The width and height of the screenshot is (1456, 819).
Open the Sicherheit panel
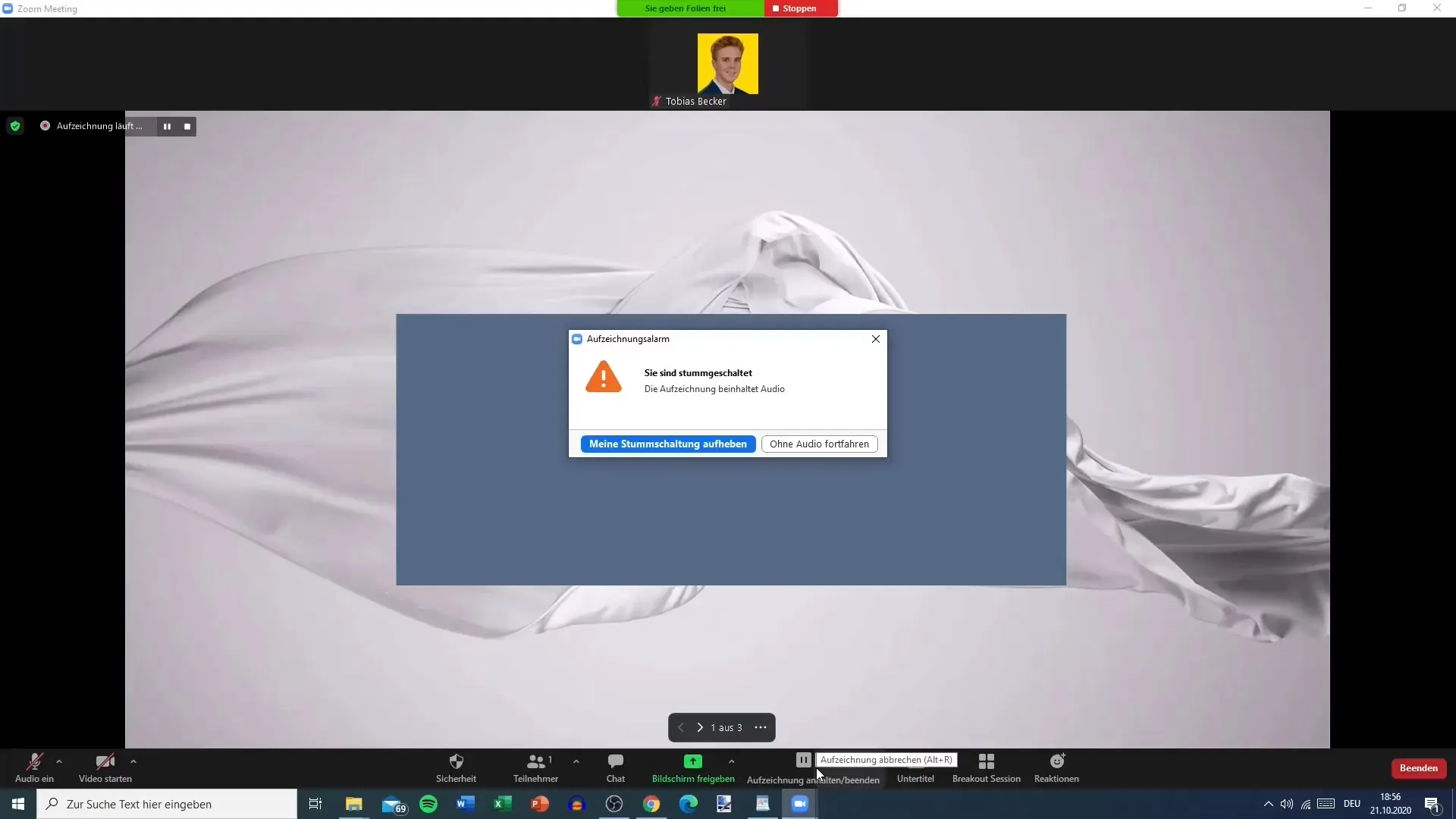456,768
